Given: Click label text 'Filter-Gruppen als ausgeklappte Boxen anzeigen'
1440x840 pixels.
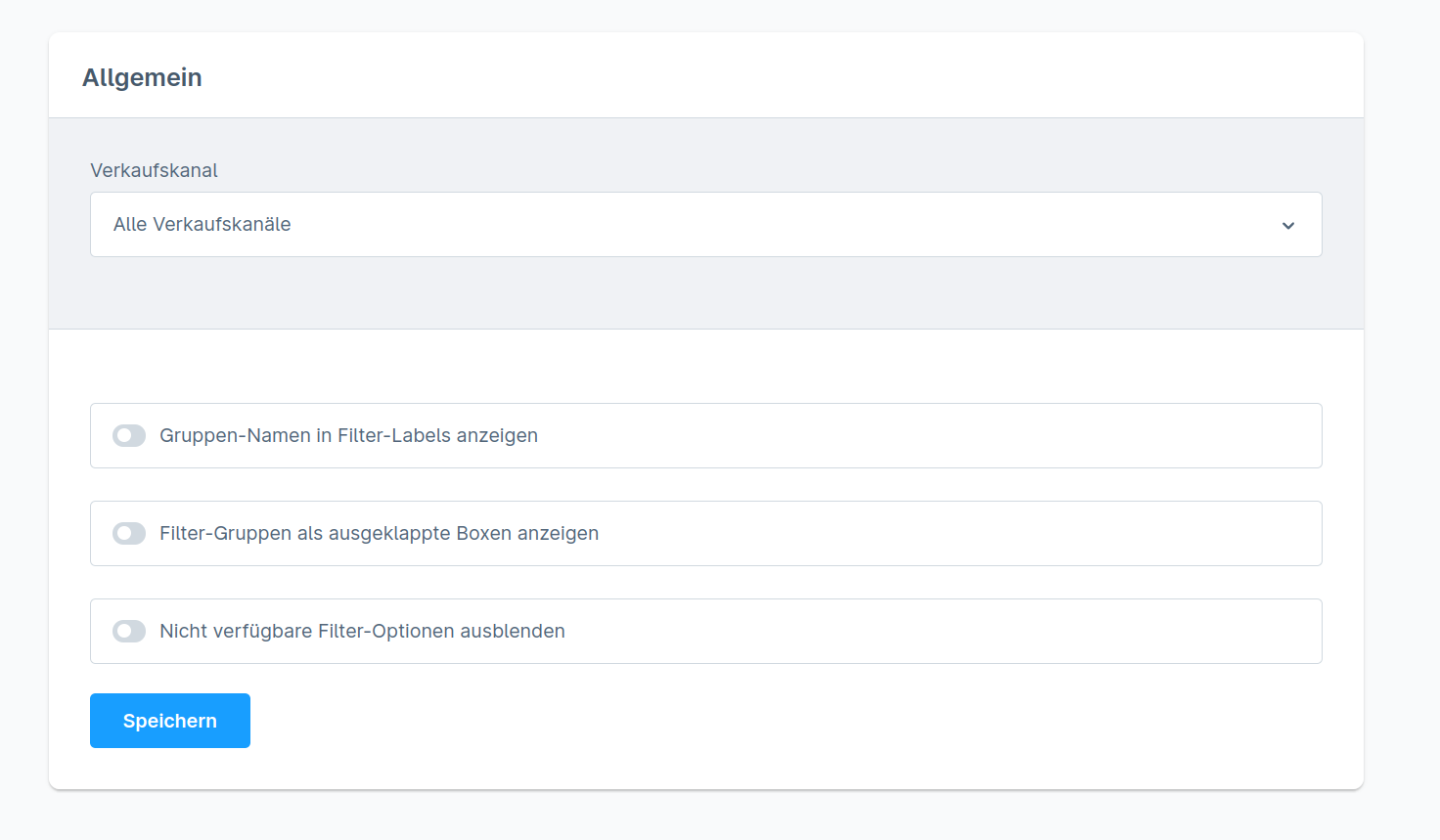Looking at the screenshot, I should tap(379, 533).
